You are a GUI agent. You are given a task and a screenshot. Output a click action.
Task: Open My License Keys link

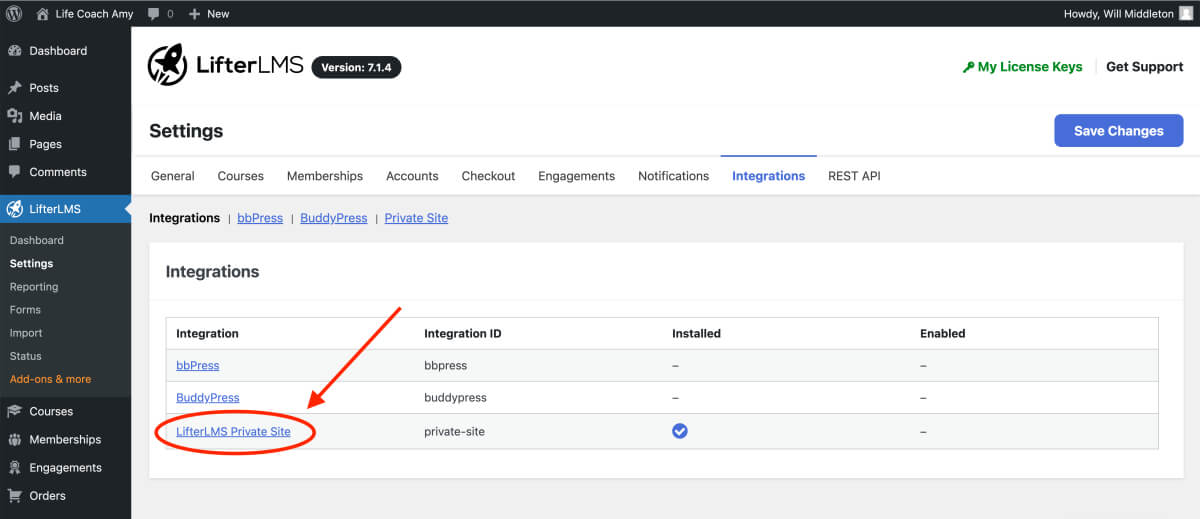1022,67
